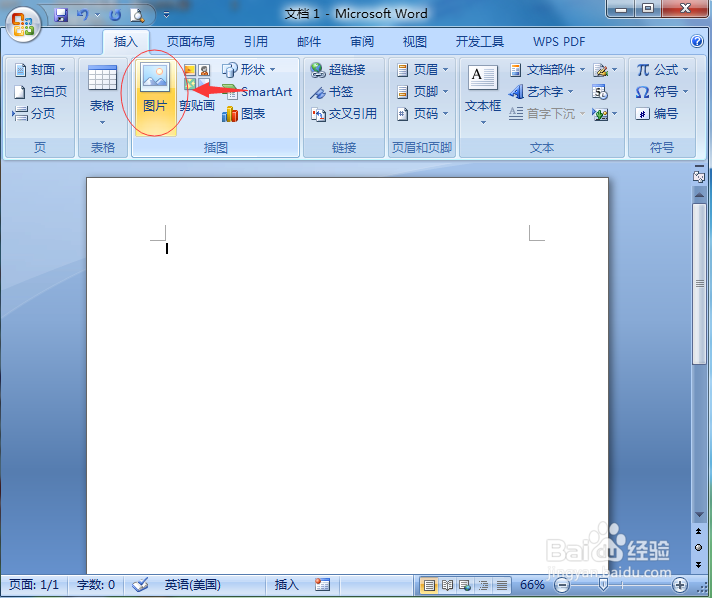Switch to Web Layout view

[x=465, y=585]
